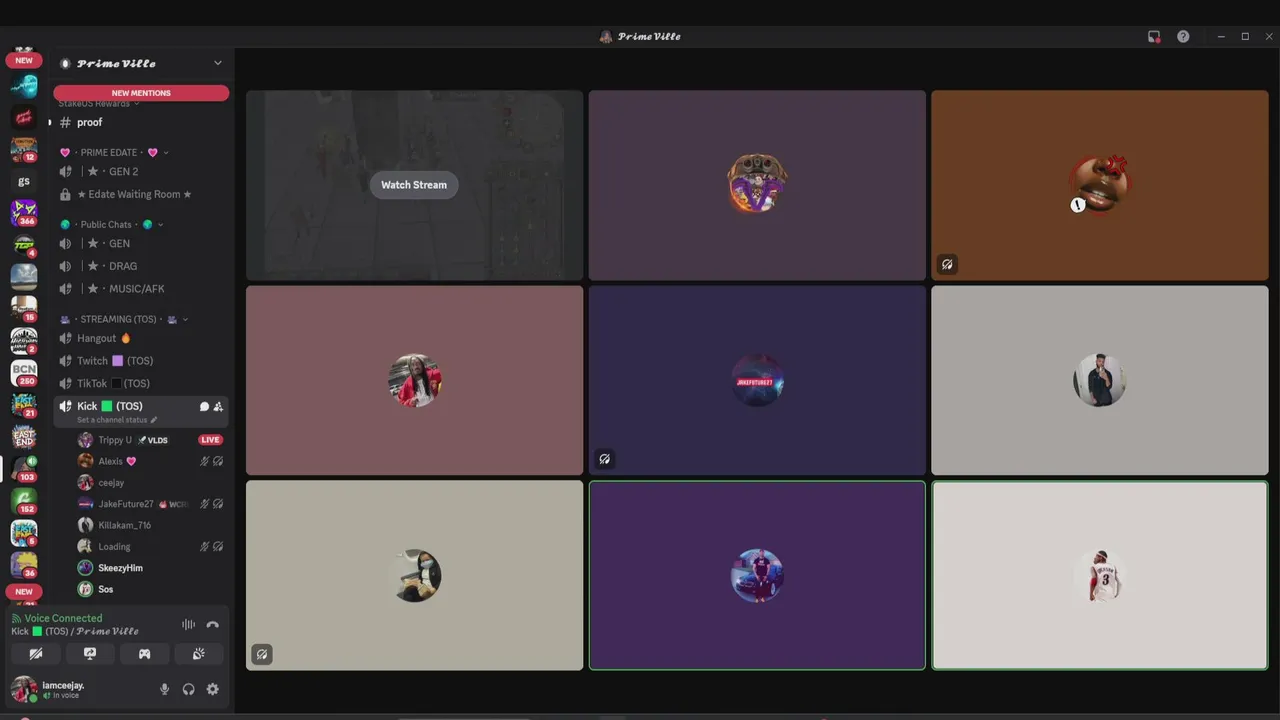Click the top NEW unread indicator
Screen dimensions: 1280x720
click(x=24, y=60)
